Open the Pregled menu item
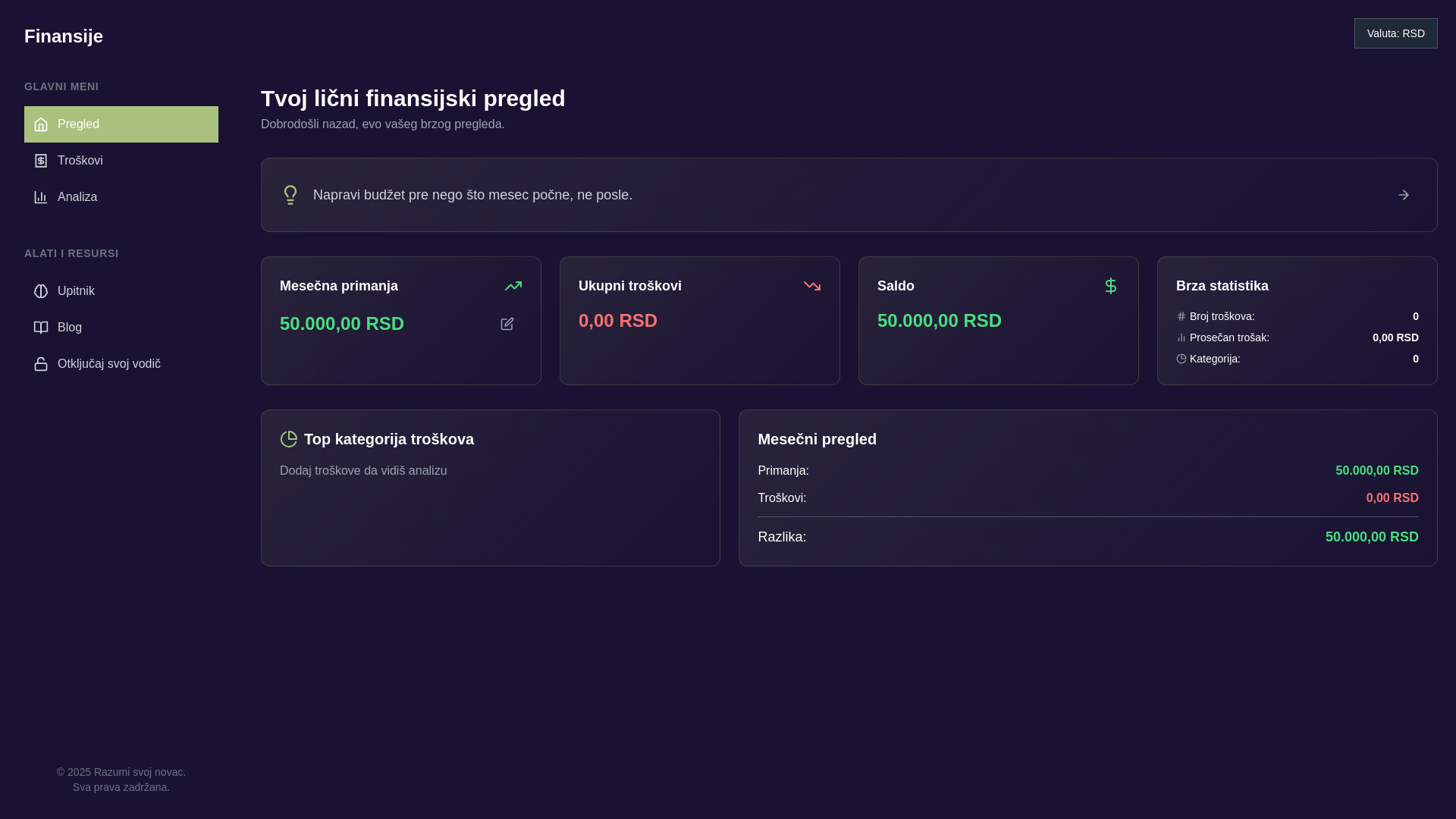 [x=121, y=124]
